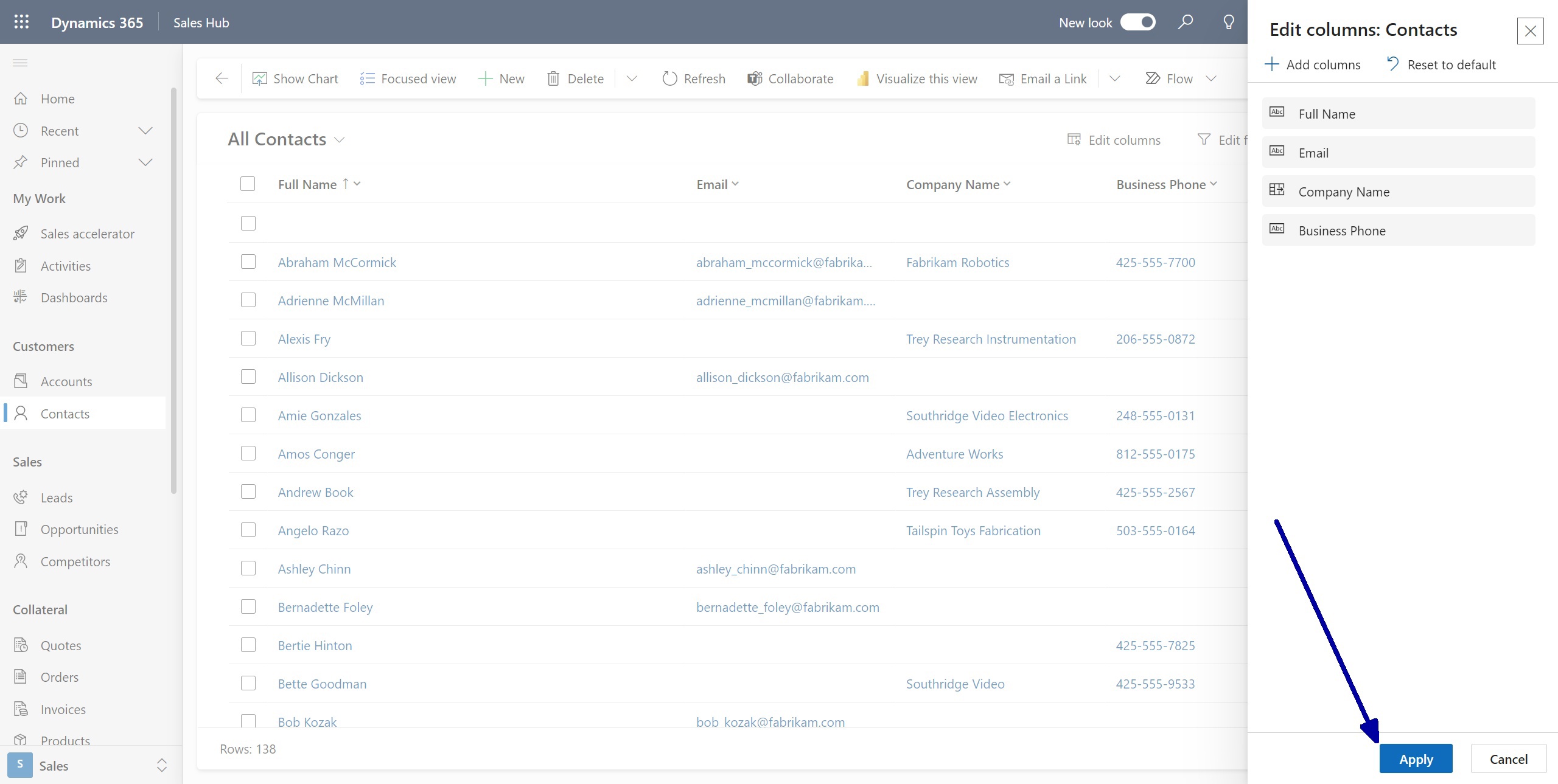Image resolution: width=1558 pixels, height=784 pixels.
Task: Open Abraham McCormick contact link
Action: pyautogui.click(x=337, y=262)
